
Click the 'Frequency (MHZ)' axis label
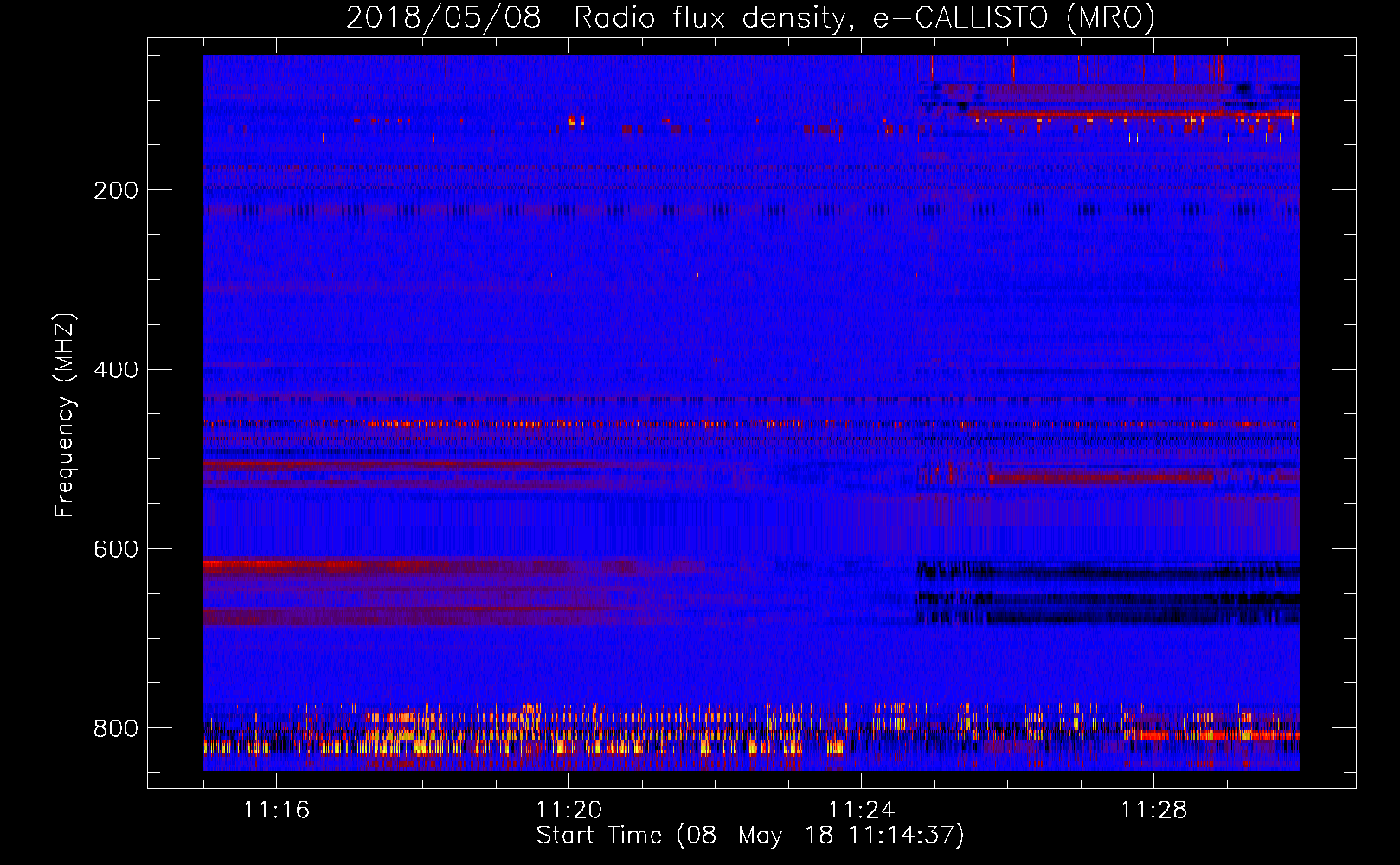pos(65,415)
